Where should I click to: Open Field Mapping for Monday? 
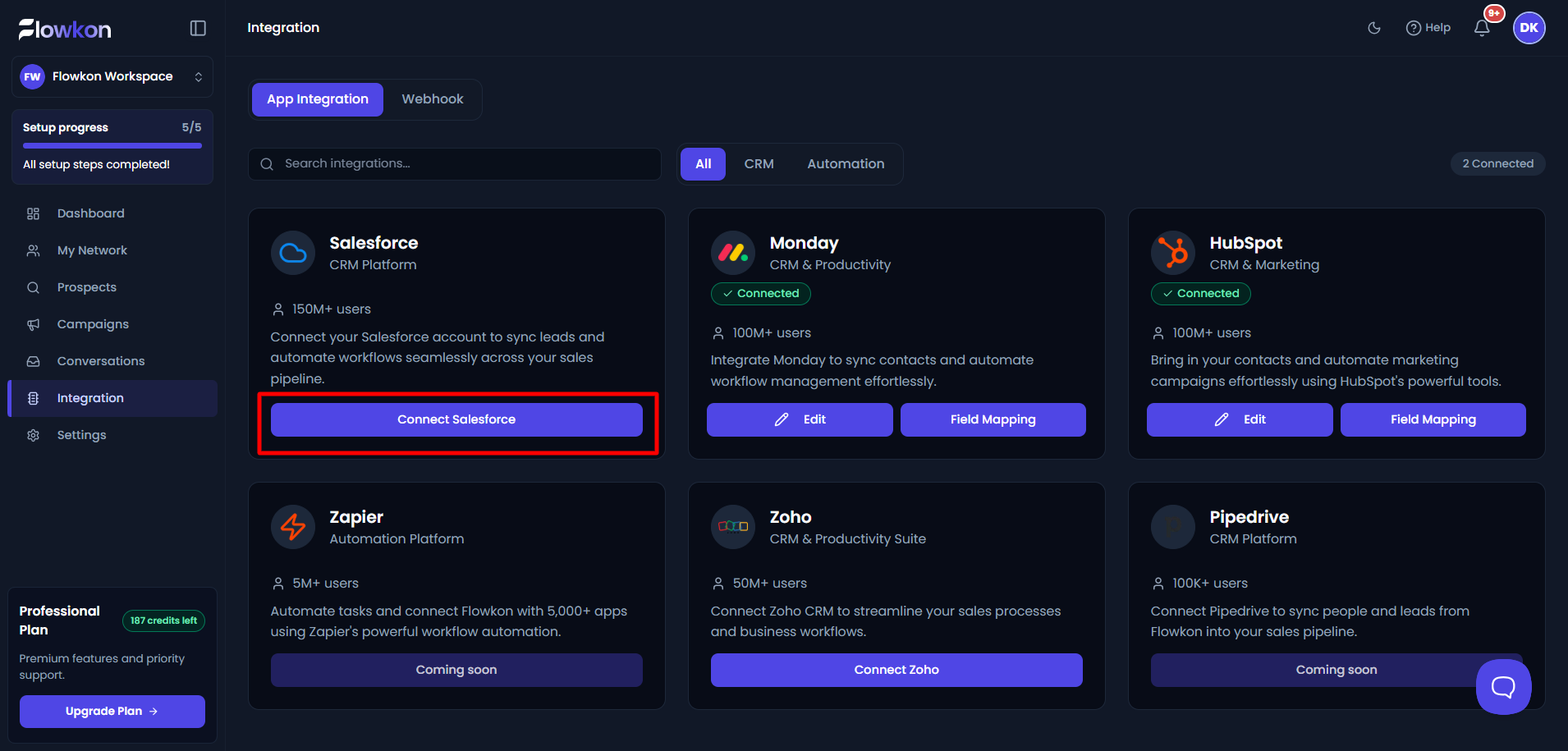[x=993, y=419]
